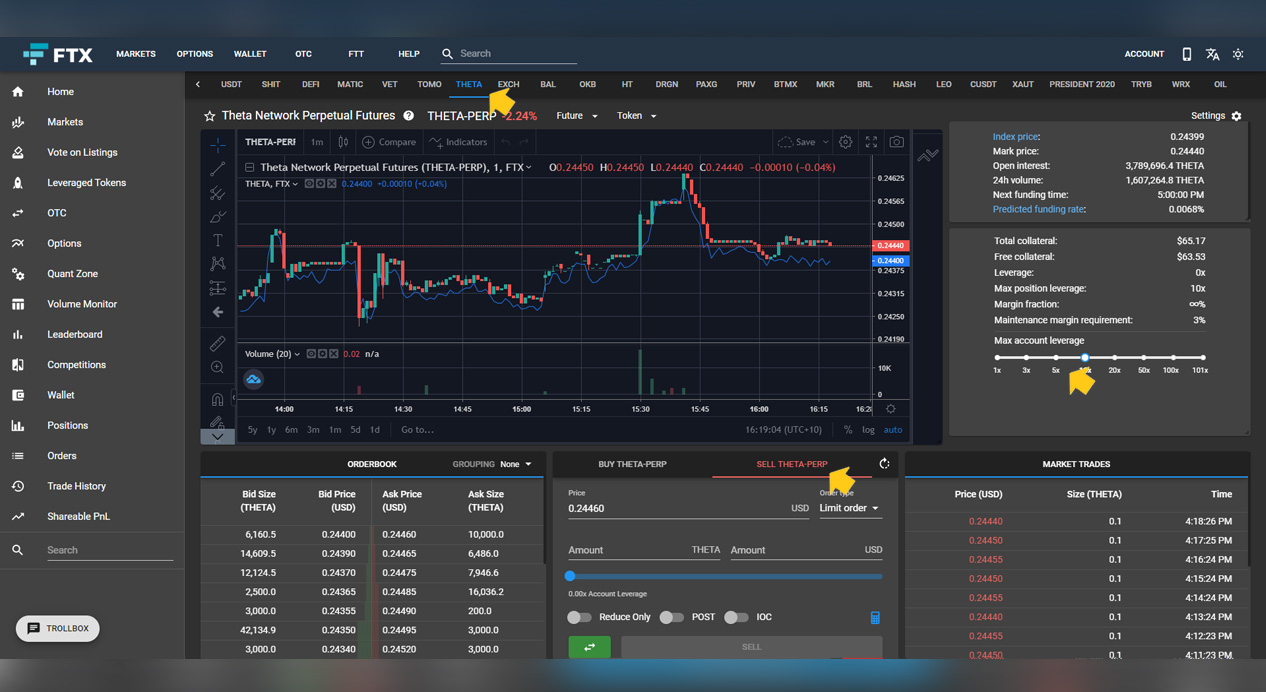Click the Compare button on the chart
The width and height of the screenshot is (1266, 692).
[389, 142]
